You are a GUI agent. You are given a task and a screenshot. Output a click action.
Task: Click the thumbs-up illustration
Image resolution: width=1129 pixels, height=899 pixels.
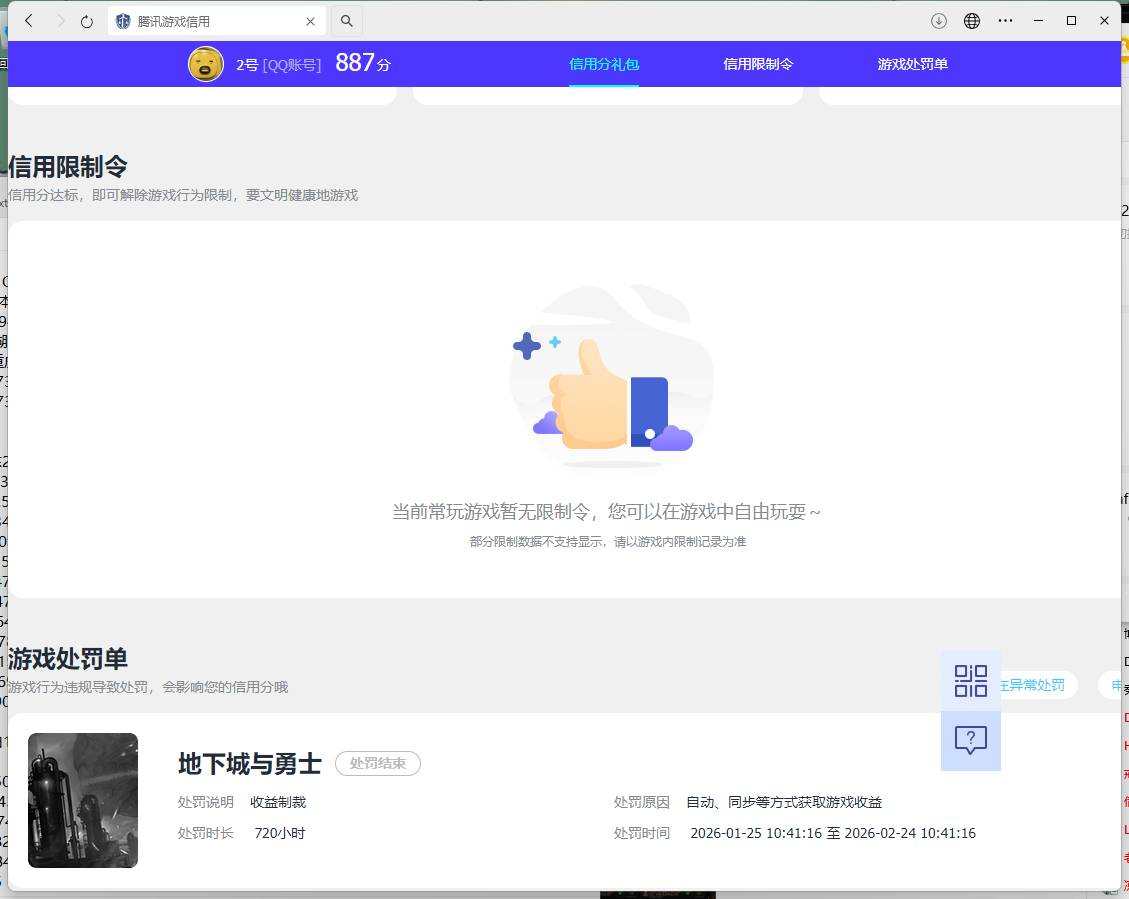pyautogui.click(x=611, y=376)
